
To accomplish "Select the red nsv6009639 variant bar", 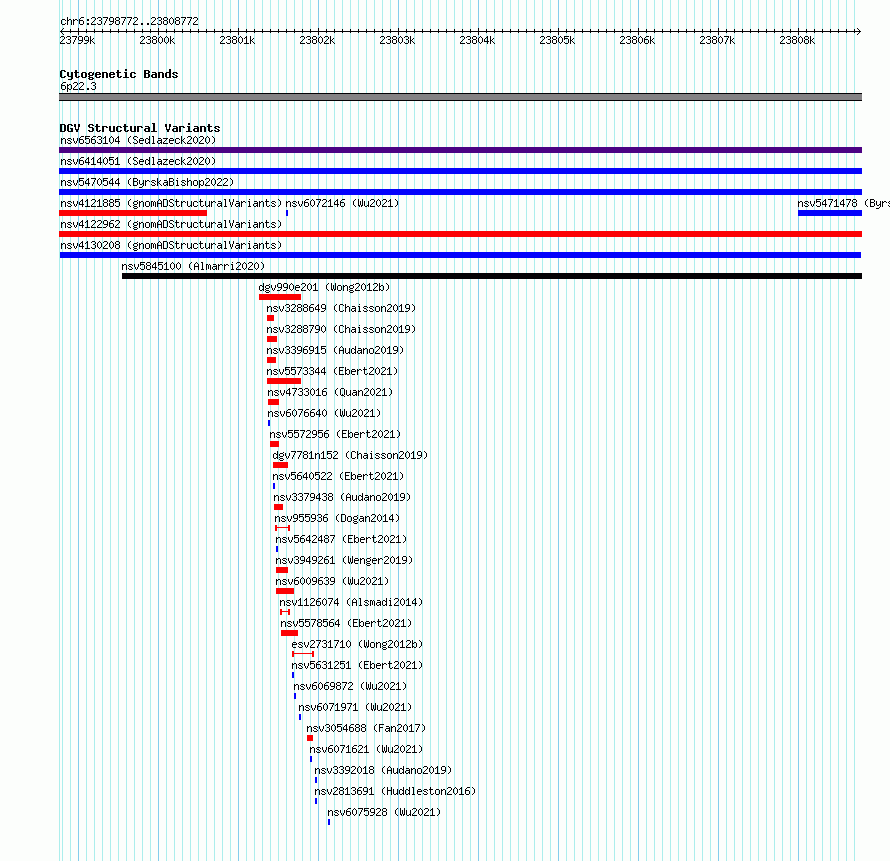I will [285, 591].
